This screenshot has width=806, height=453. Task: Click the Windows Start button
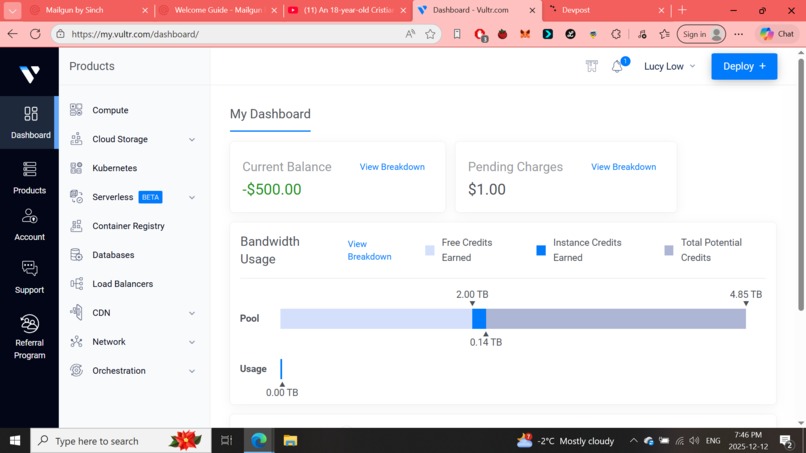[15, 441]
